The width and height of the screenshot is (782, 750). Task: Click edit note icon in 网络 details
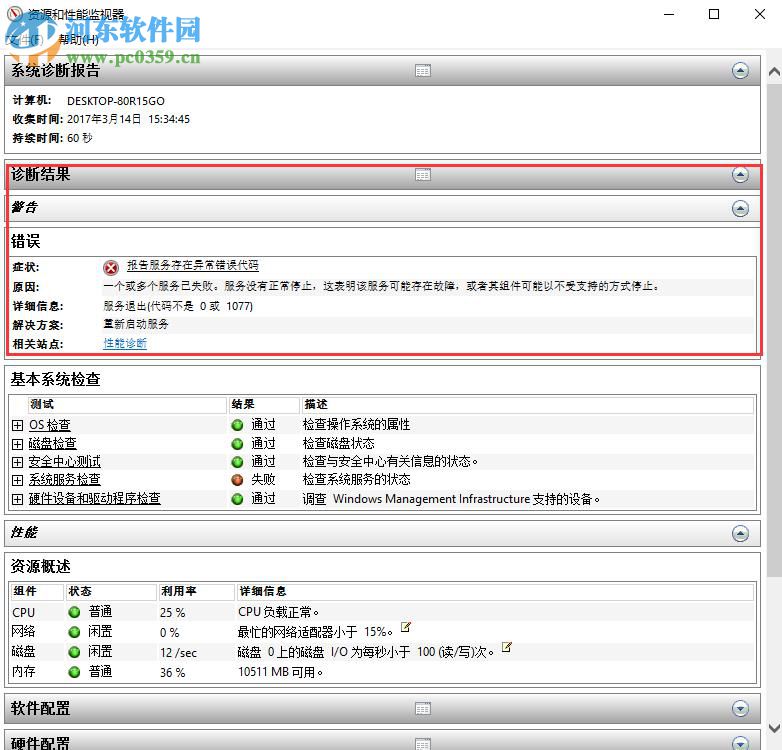(406, 627)
